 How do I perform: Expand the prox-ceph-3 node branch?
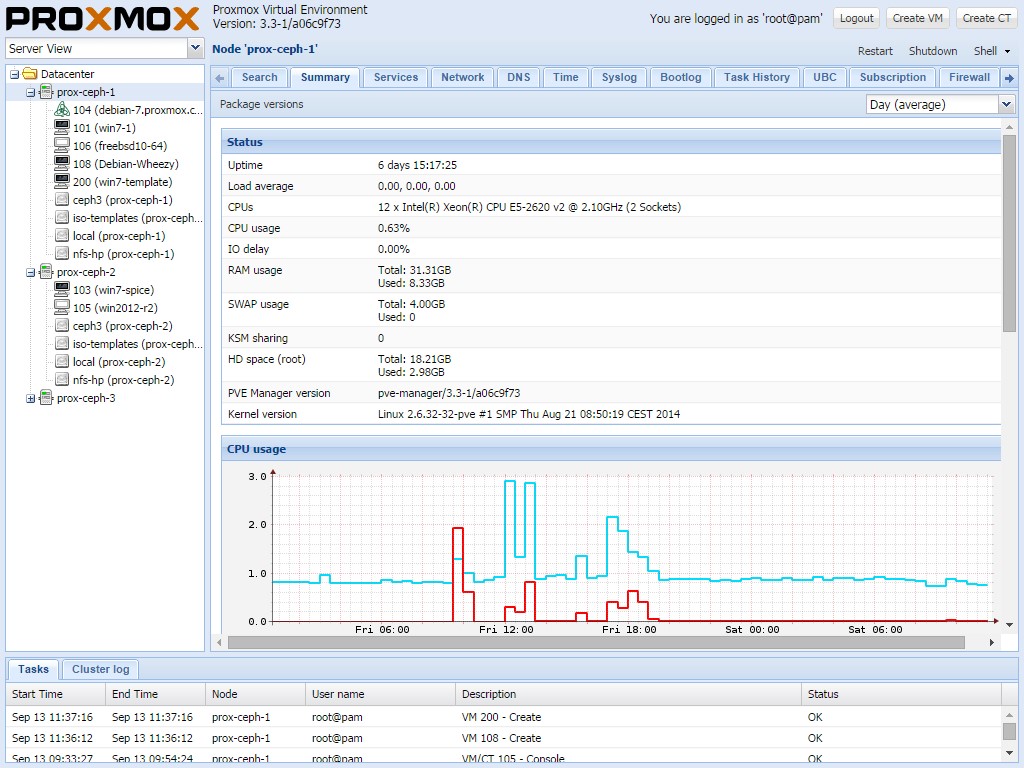[31, 397]
